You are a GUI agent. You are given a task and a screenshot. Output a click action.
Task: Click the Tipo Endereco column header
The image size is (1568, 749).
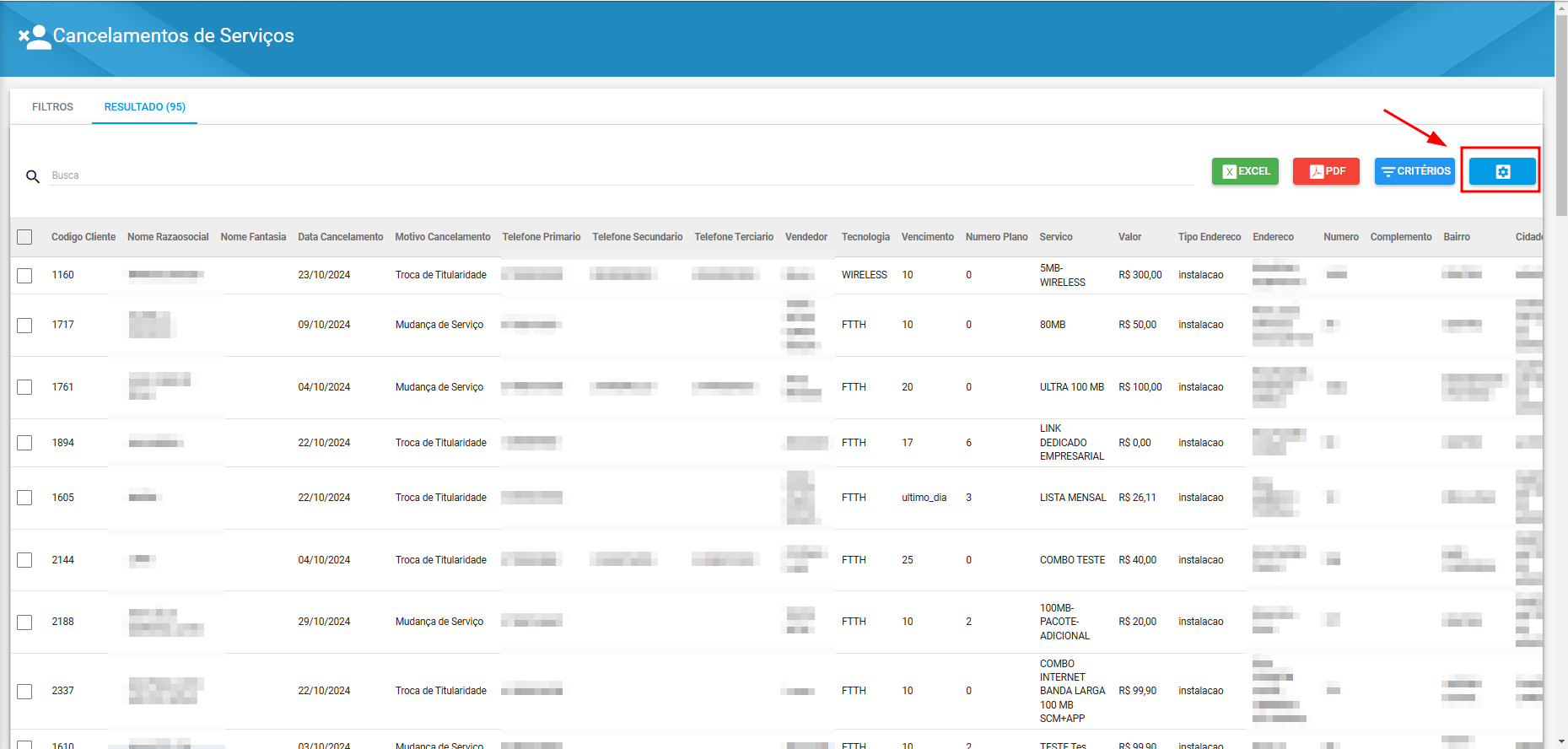point(1210,237)
